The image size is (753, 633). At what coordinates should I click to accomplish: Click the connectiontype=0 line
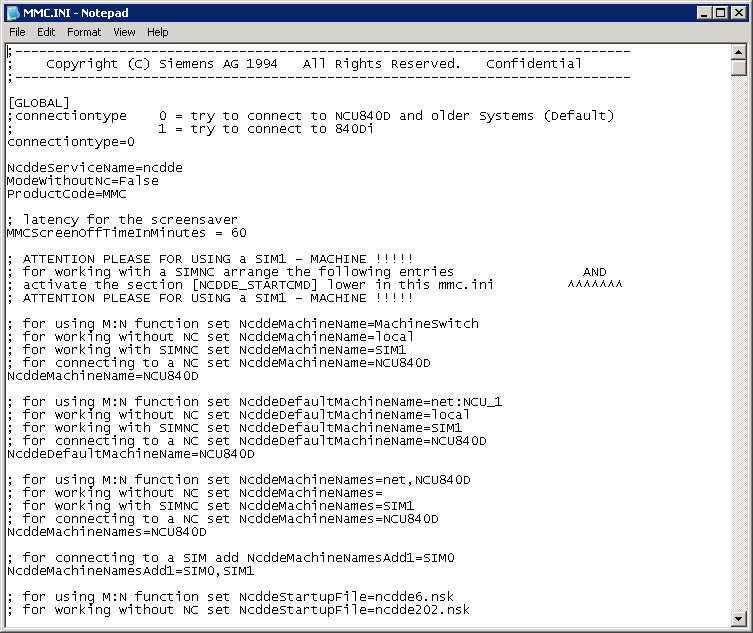click(71, 142)
